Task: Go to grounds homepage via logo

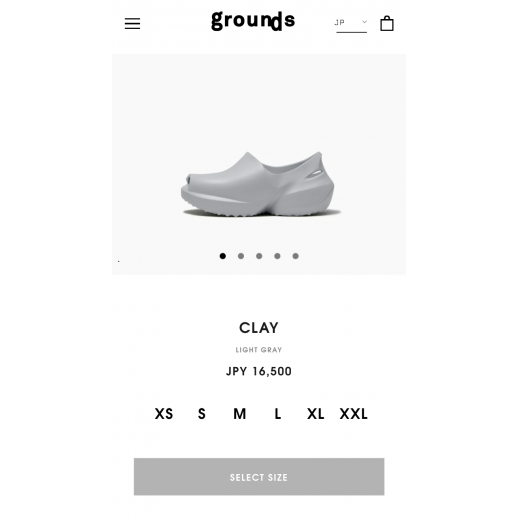Action: tap(253, 21)
